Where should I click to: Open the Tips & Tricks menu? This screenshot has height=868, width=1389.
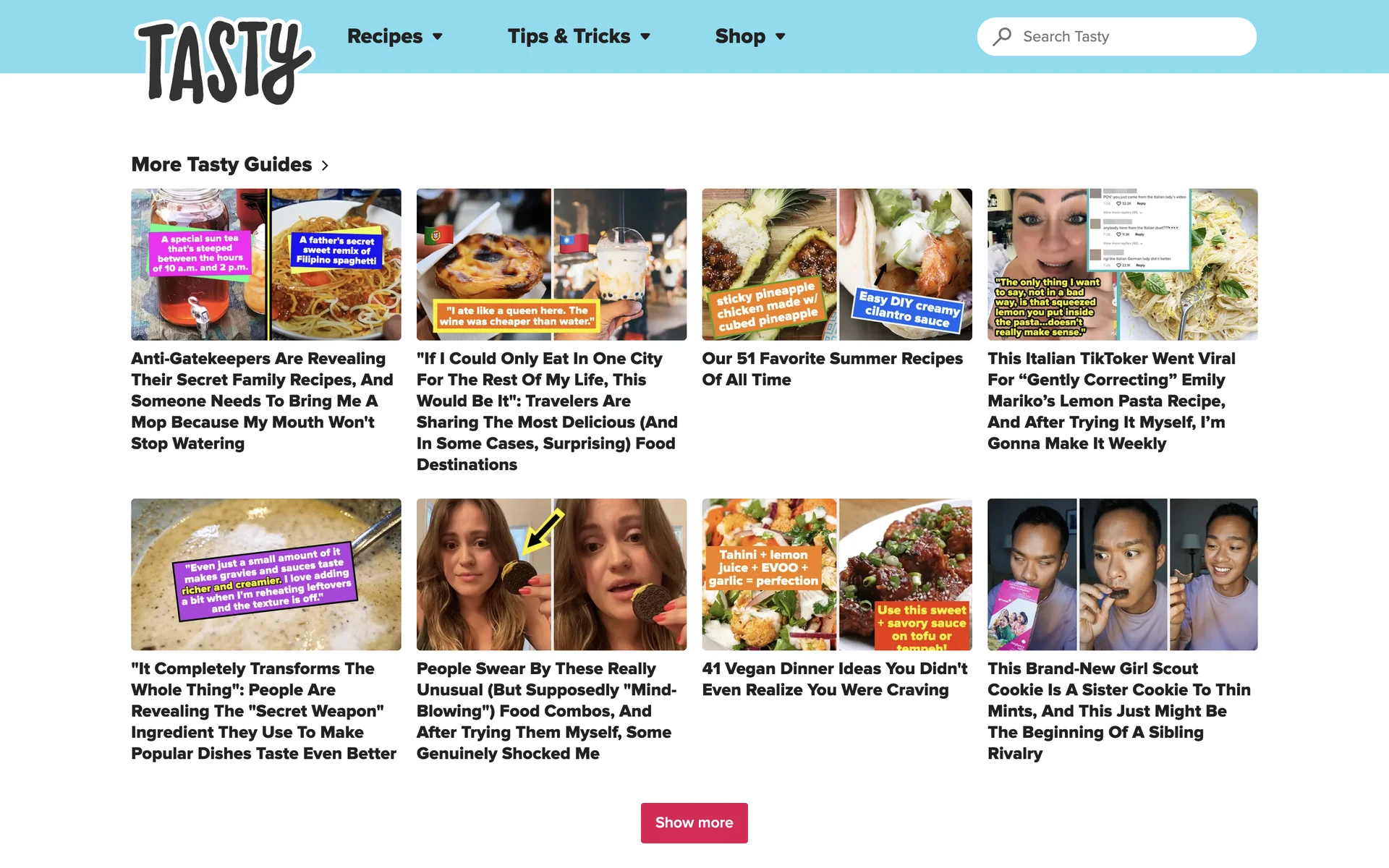569,36
